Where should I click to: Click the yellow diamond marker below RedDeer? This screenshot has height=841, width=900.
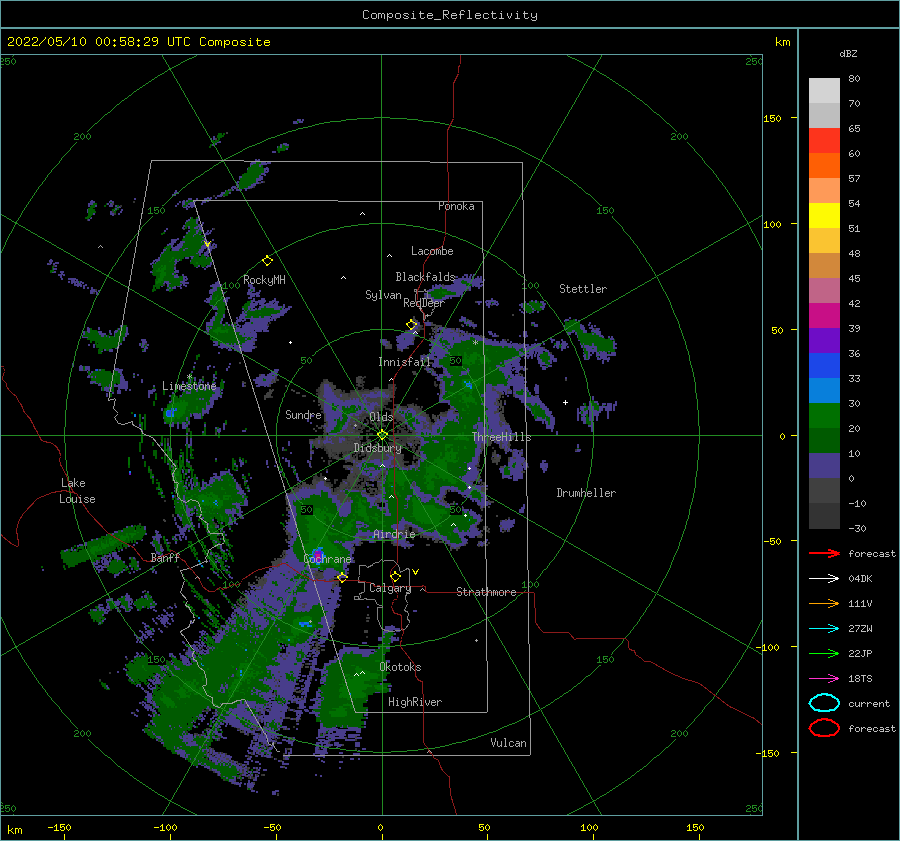tap(412, 325)
